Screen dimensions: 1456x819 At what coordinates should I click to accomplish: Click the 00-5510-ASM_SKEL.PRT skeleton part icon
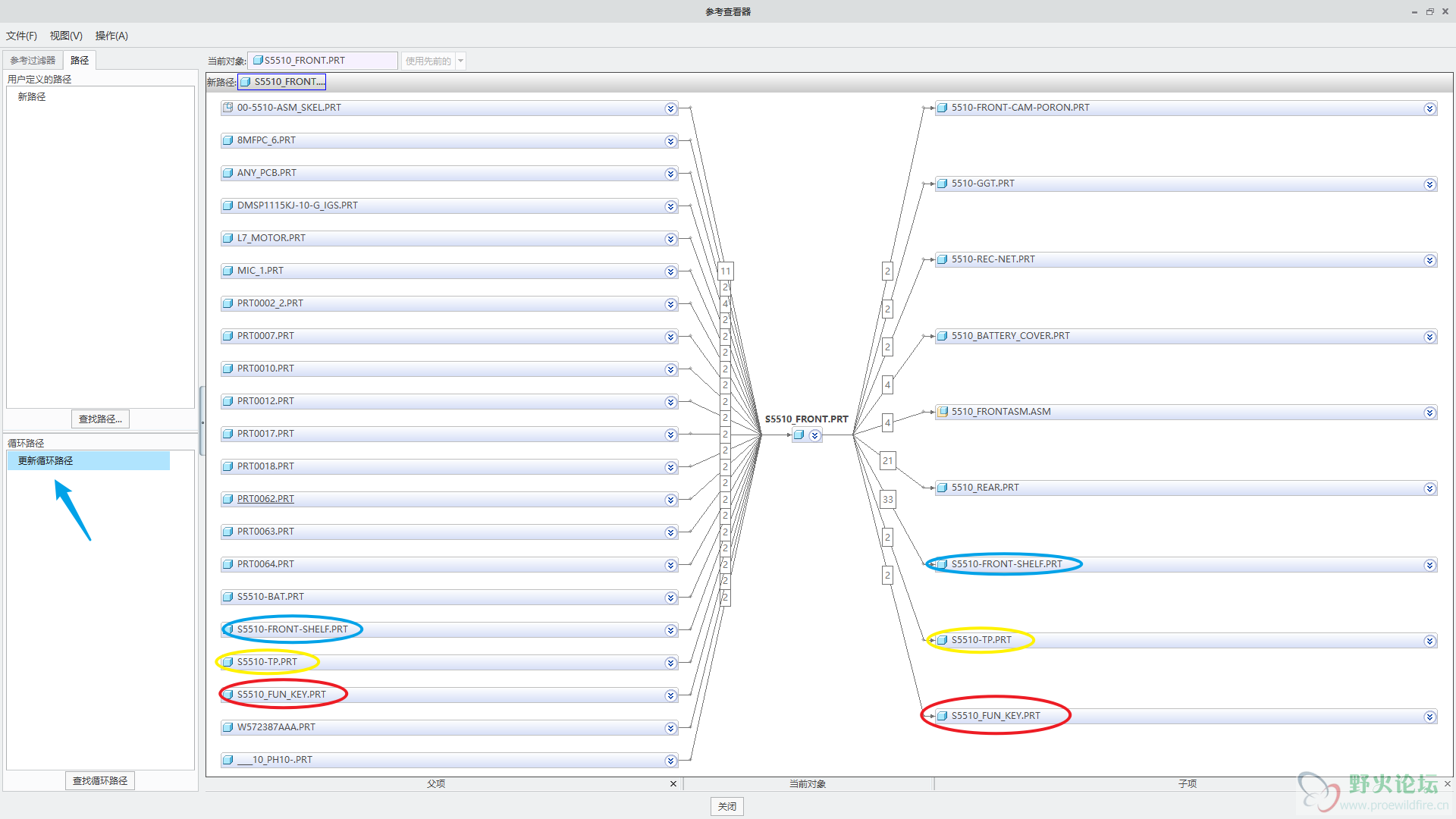tap(227, 108)
